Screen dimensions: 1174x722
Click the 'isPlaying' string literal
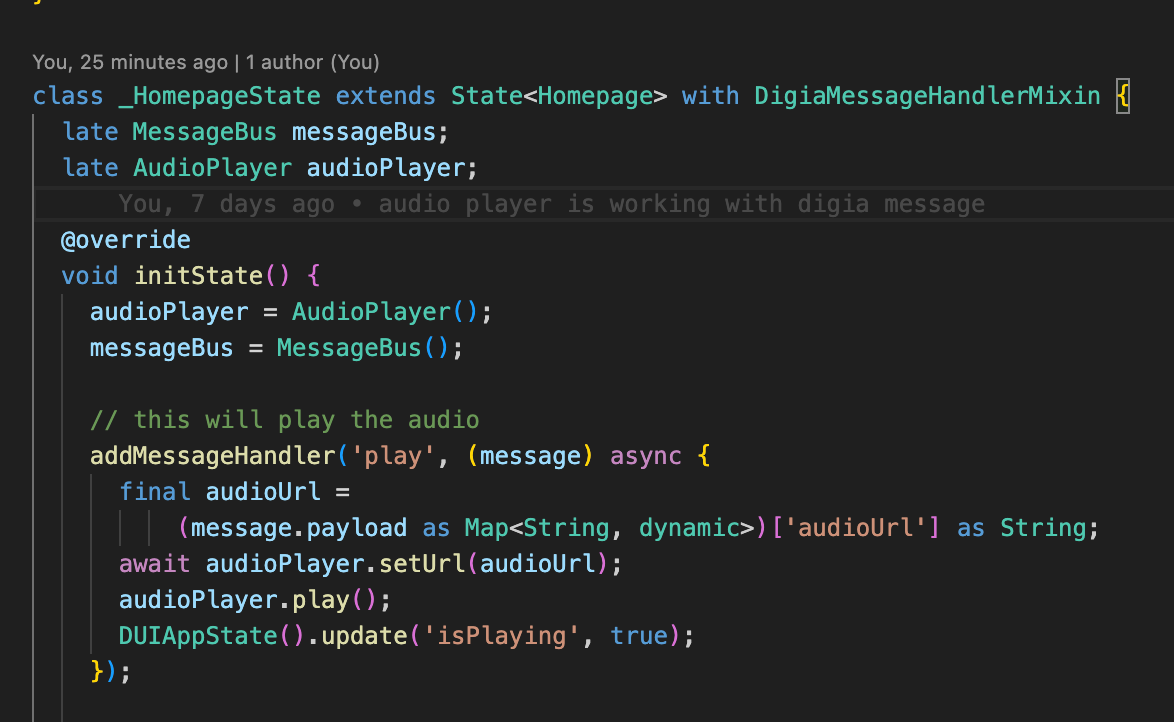click(x=501, y=635)
